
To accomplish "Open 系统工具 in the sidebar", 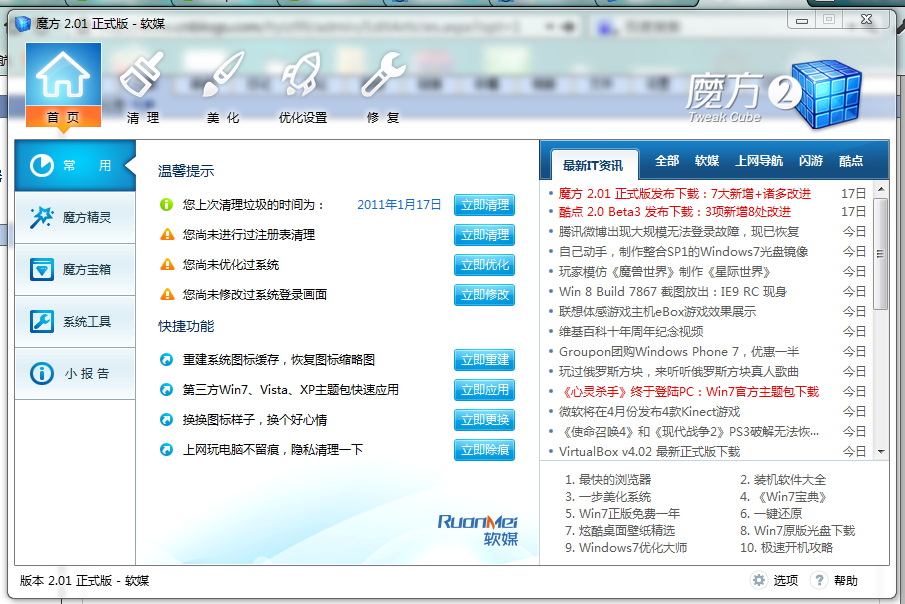I will [x=75, y=321].
